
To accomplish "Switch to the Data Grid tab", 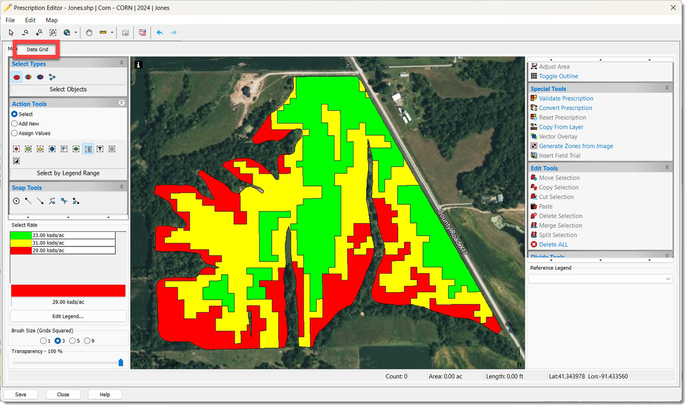I will click(37, 48).
